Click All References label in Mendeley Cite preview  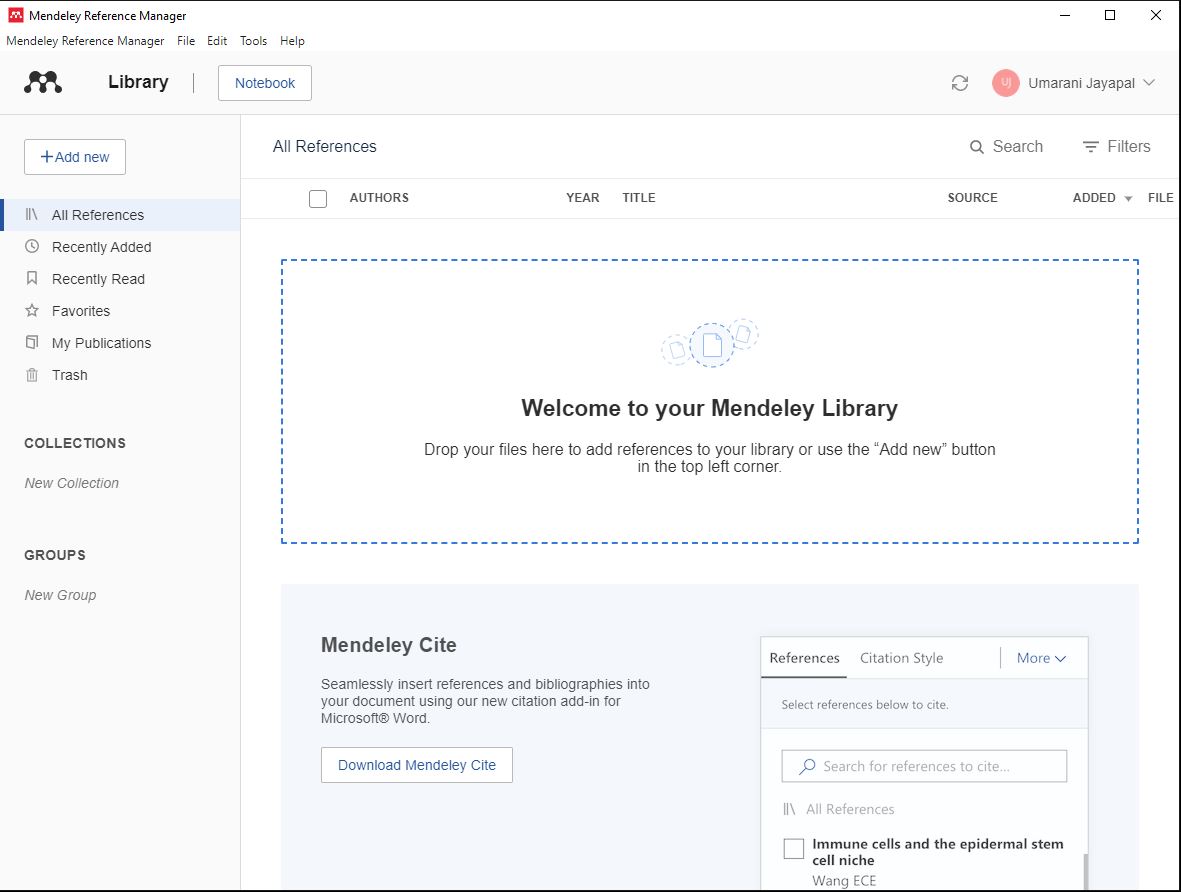pyautogui.click(x=850, y=809)
